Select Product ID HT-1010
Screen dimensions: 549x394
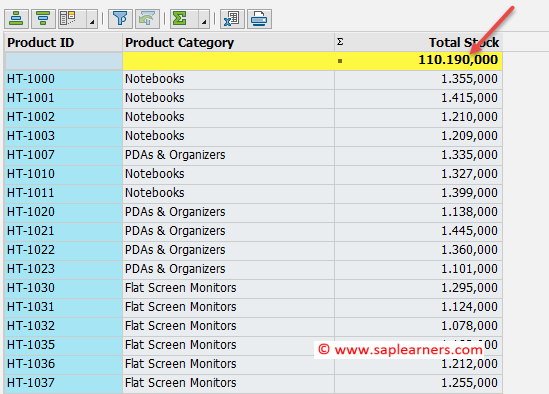(x=63, y=174)
